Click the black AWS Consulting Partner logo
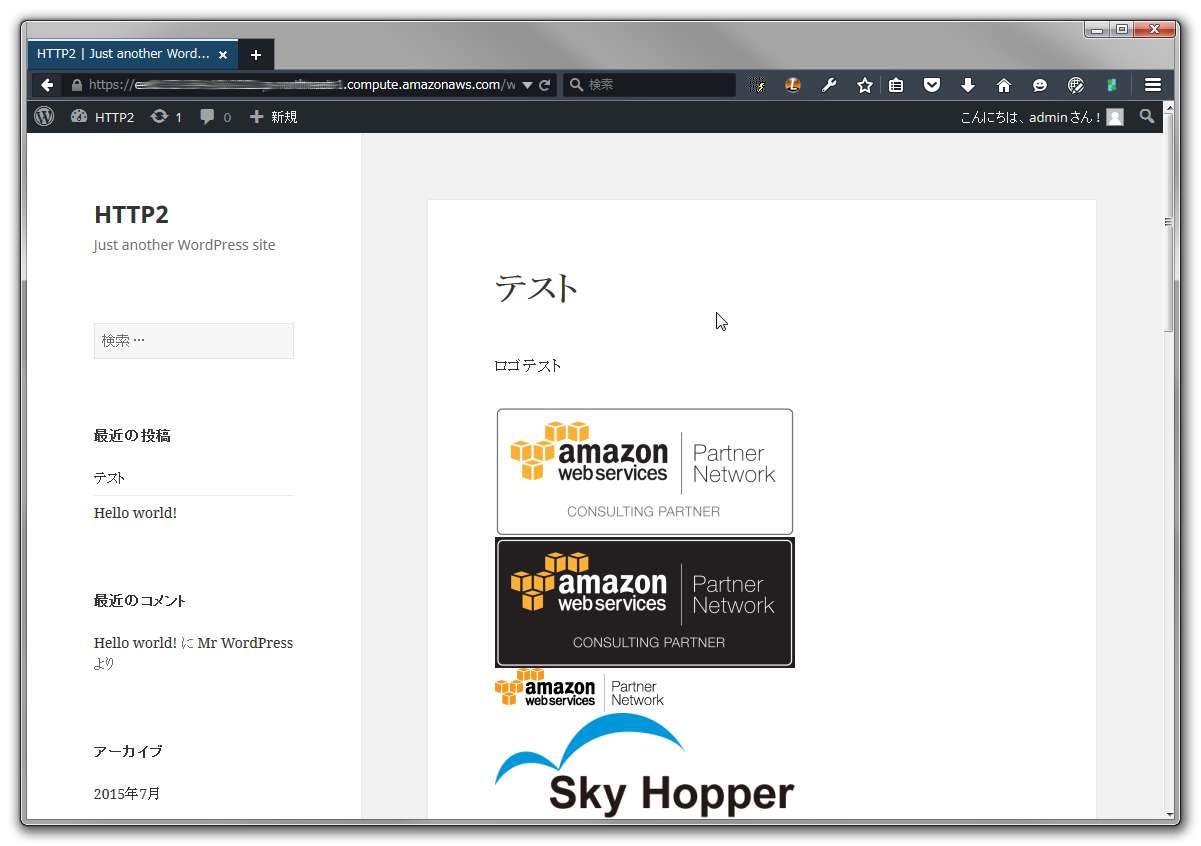The width and height of the screenshot is (1201, 846). click(645, 602)
